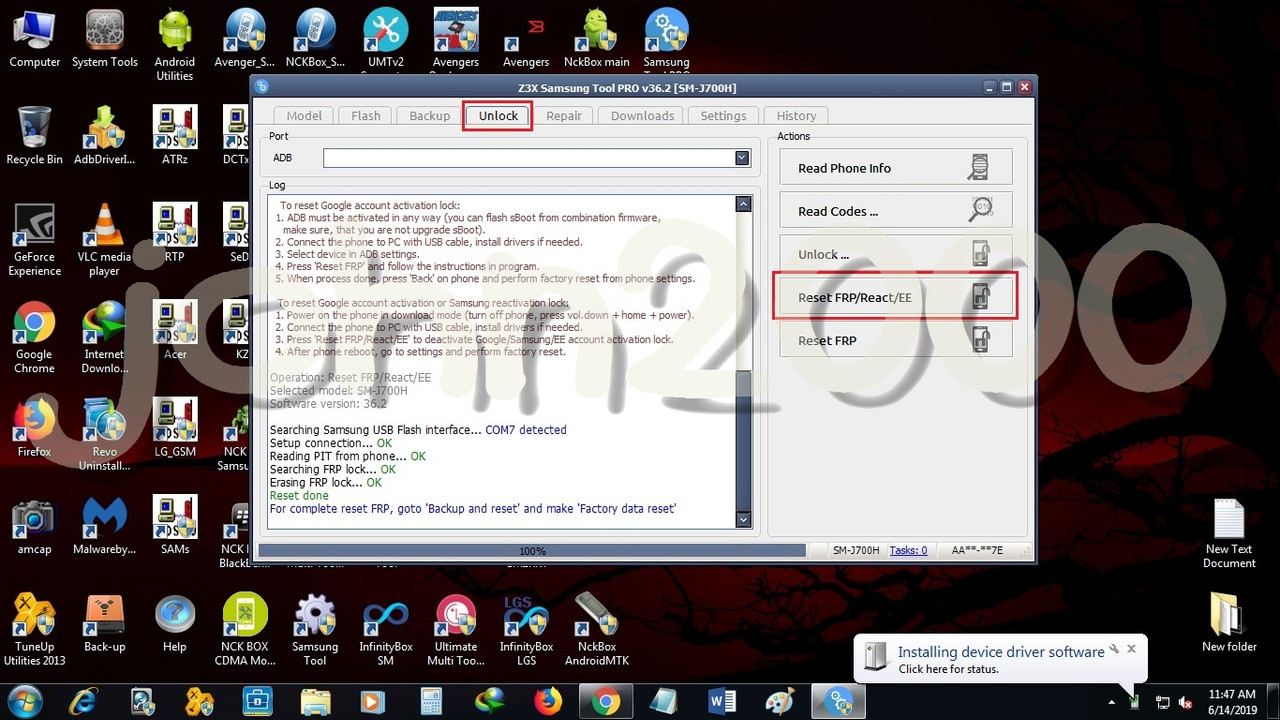Open the Firefox desktop shortcut

[x=34, y=428]
